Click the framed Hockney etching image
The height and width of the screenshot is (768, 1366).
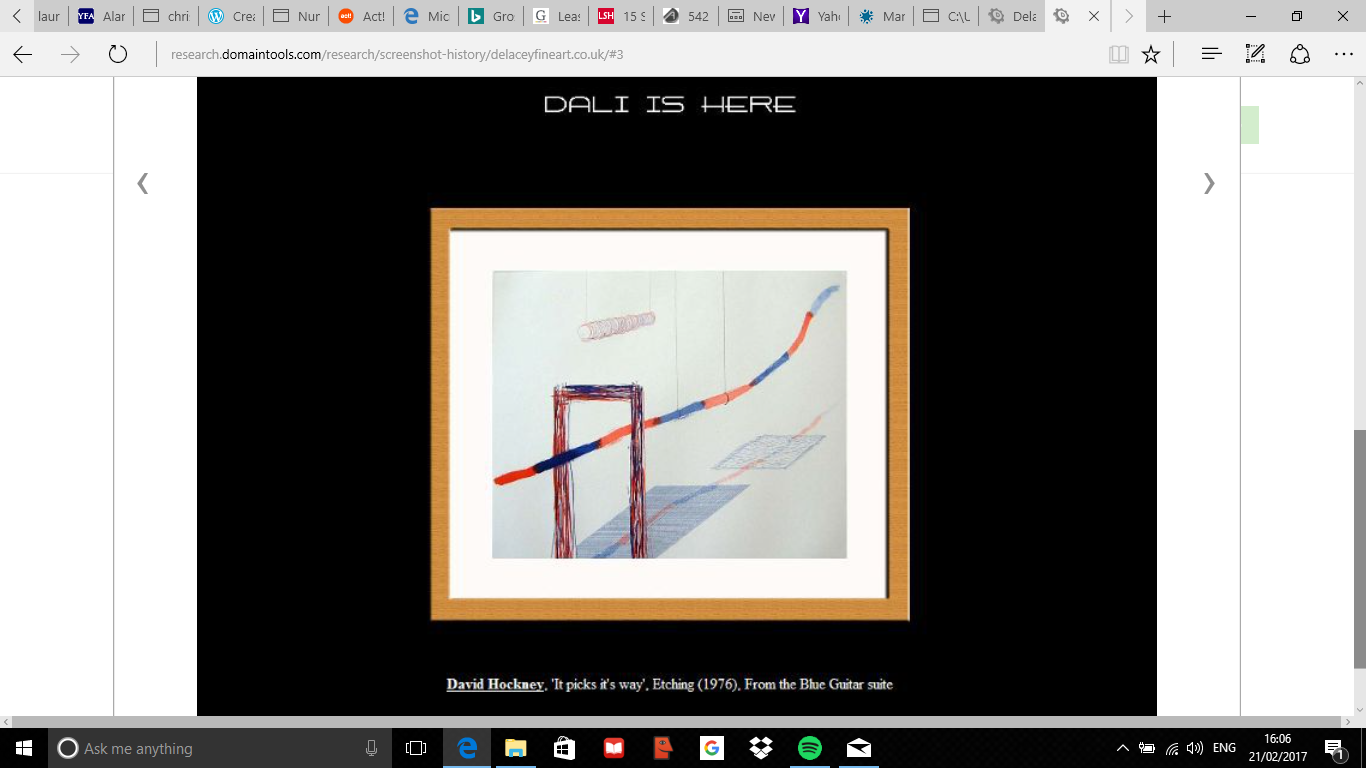(669, 414)
